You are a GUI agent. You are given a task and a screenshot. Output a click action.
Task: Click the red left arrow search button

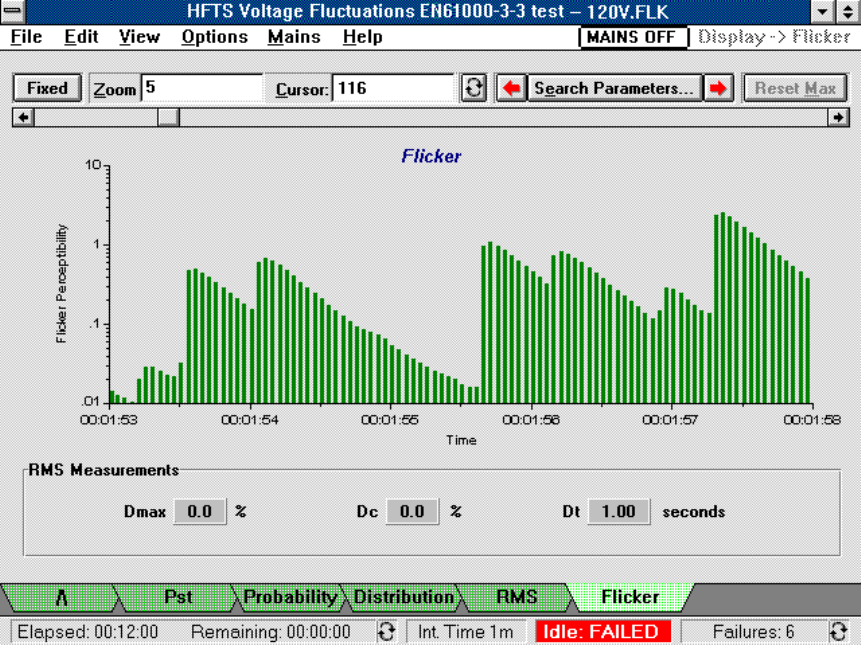(511, 88)
